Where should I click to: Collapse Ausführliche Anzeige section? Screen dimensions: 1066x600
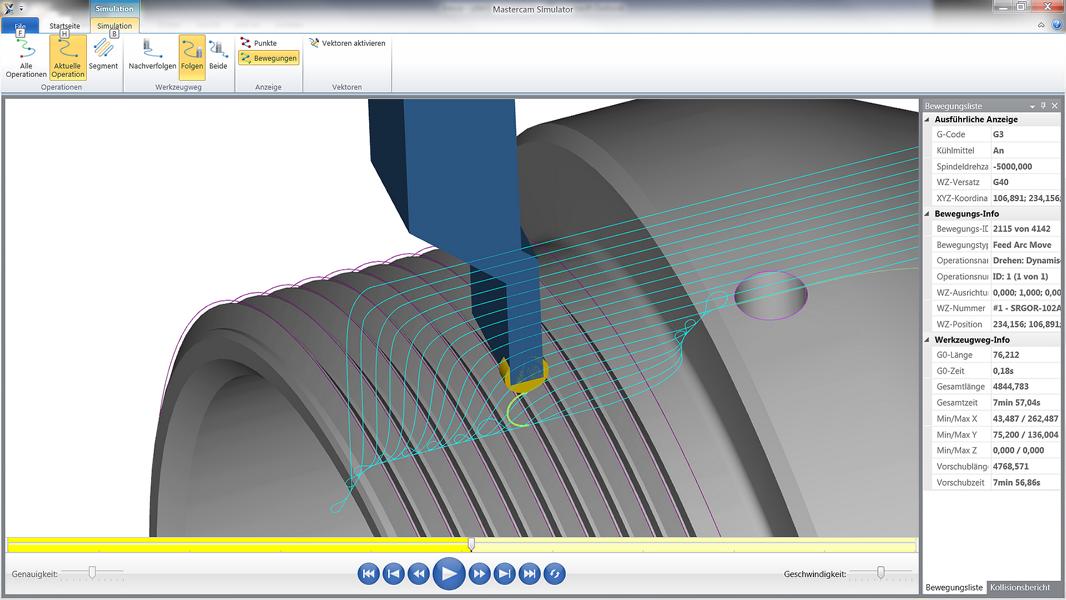pyautogui.click(x=927, y=120)
